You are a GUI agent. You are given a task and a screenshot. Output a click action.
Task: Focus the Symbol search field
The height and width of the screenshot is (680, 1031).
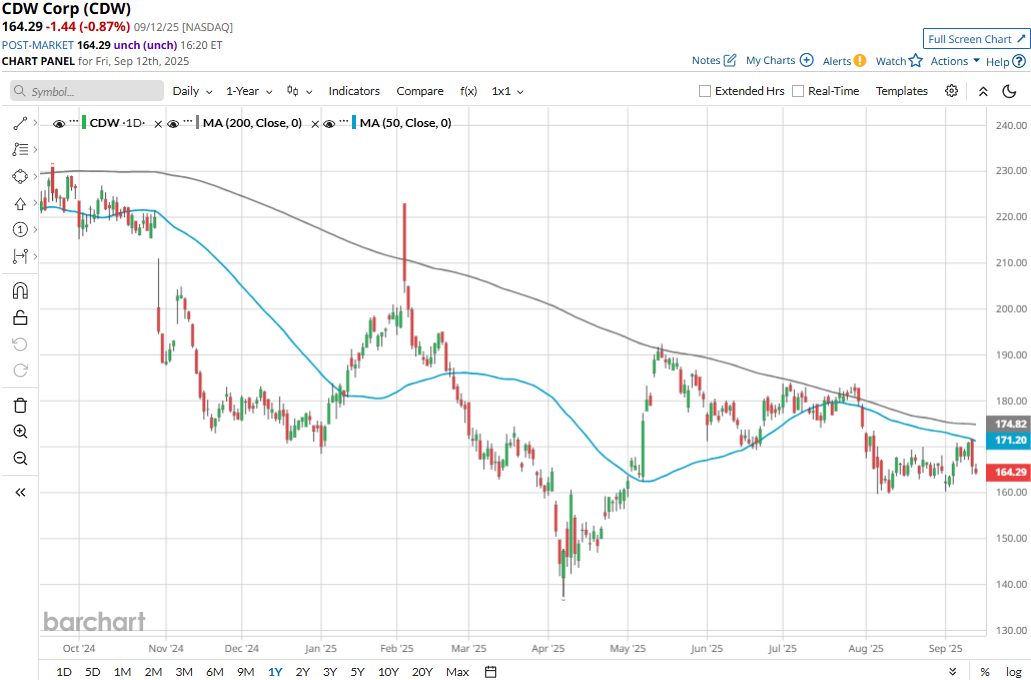(87, 91)
